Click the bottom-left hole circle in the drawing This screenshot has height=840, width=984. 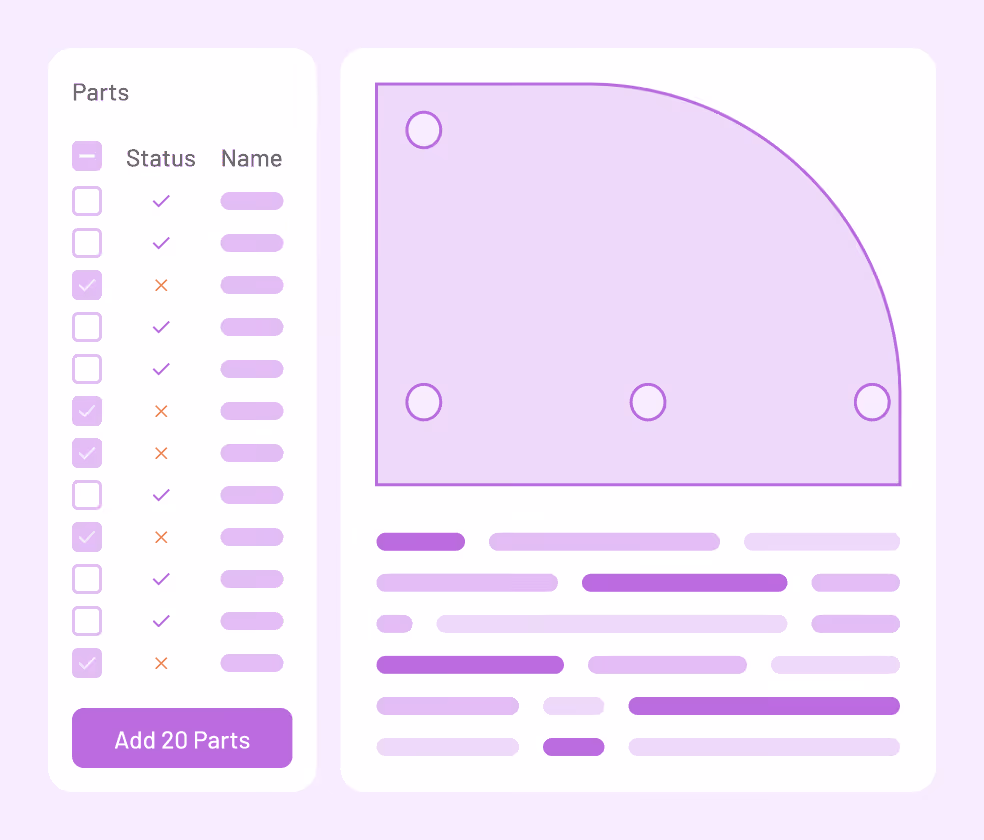pyautogui.click(x=423, y=401)
